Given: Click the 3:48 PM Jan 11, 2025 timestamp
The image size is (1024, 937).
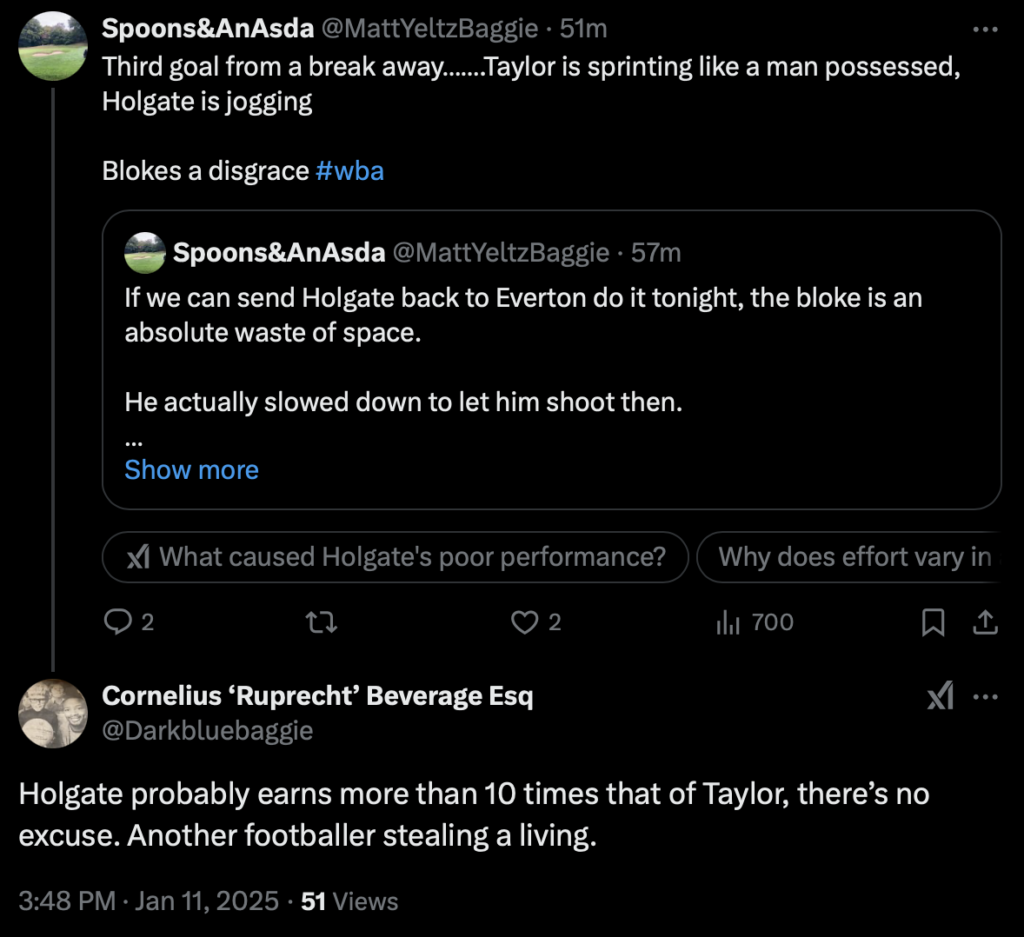Looking at the screenshot, I should (149, 901).
